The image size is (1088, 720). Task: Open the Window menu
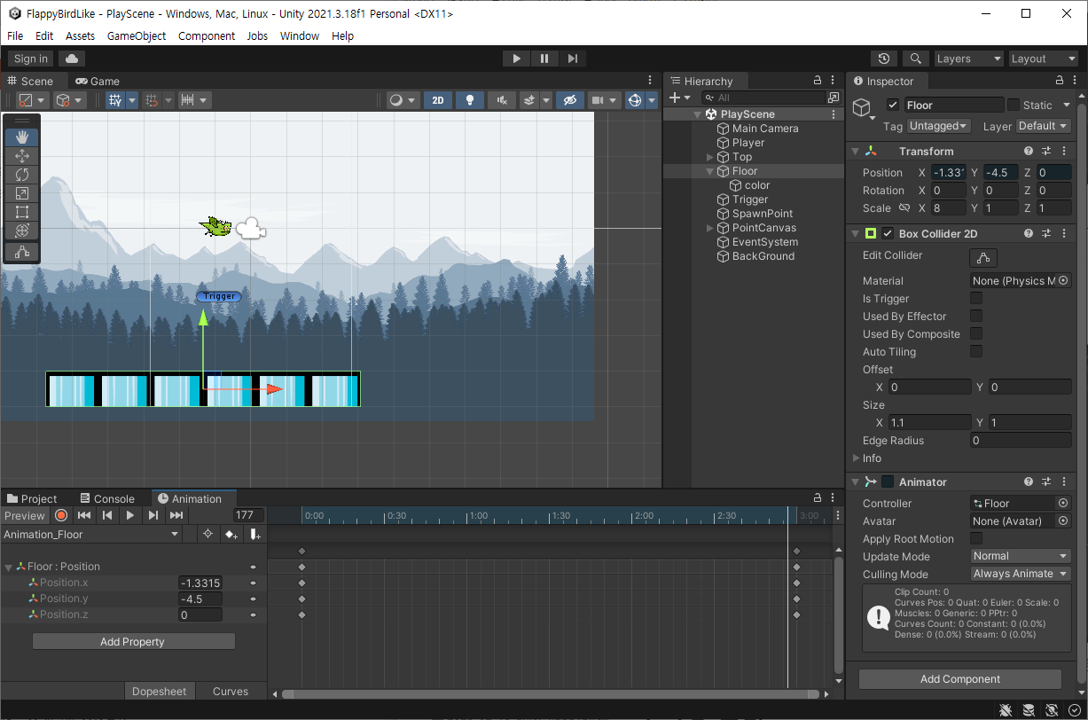click(x=299, y=36)
